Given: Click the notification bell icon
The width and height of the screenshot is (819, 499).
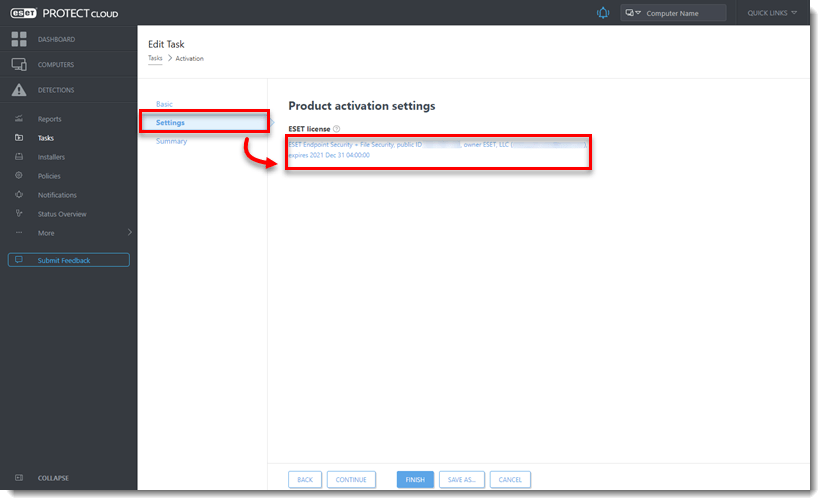Looking at the screenshot, I should point(603,13).
